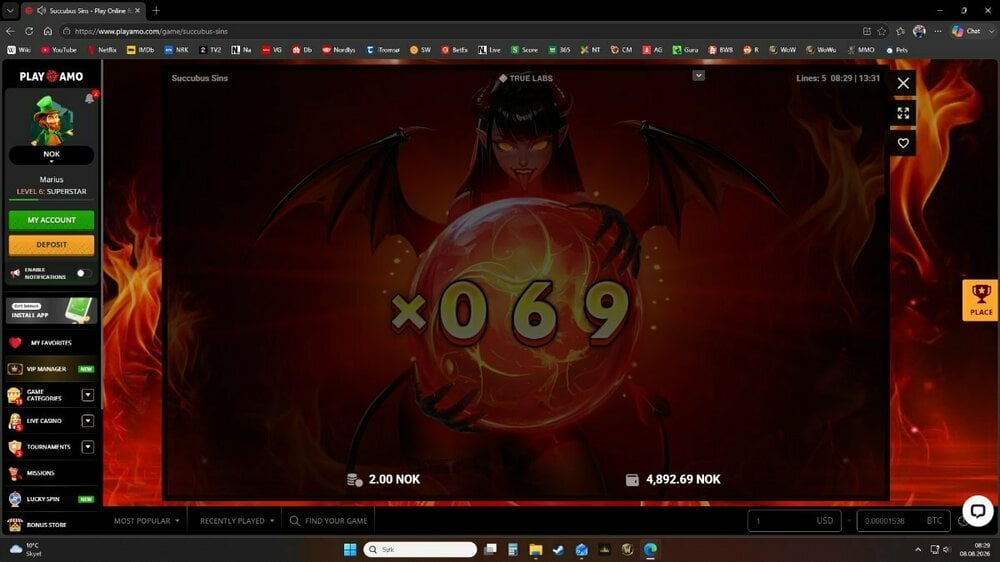Open Microsoft Edge from the taskbar
The height and width of the screenshot is (562, 1000).
point(650,549)
